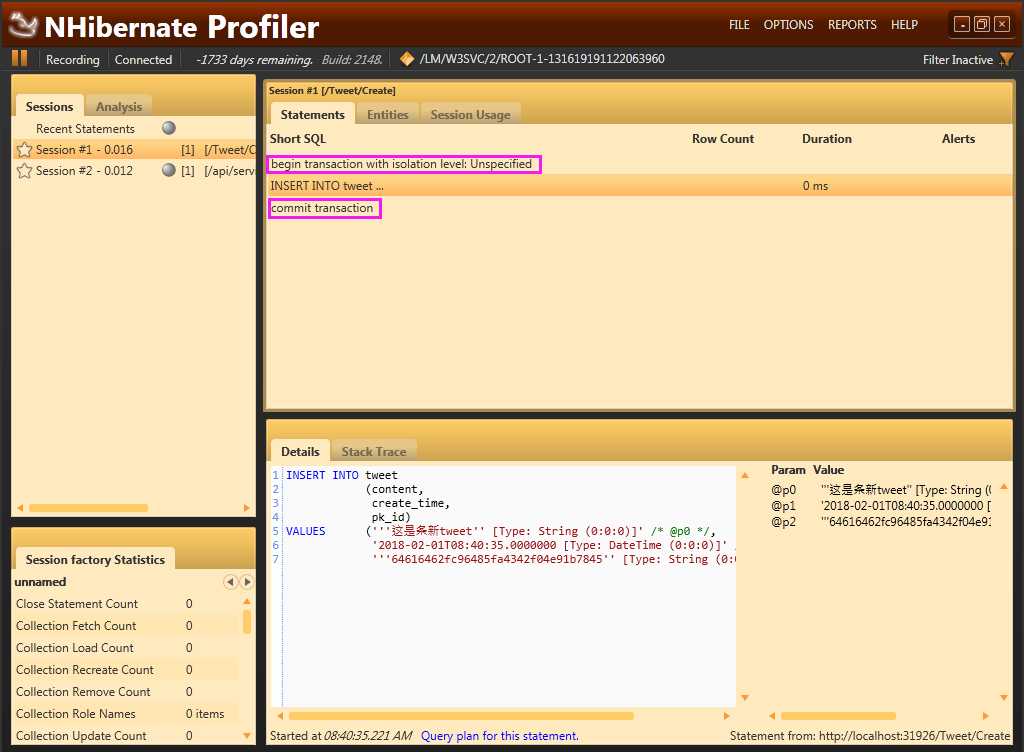Open the Session Usage tab
The width and height of the screenshot is (1024, 752).
point(470,114)
